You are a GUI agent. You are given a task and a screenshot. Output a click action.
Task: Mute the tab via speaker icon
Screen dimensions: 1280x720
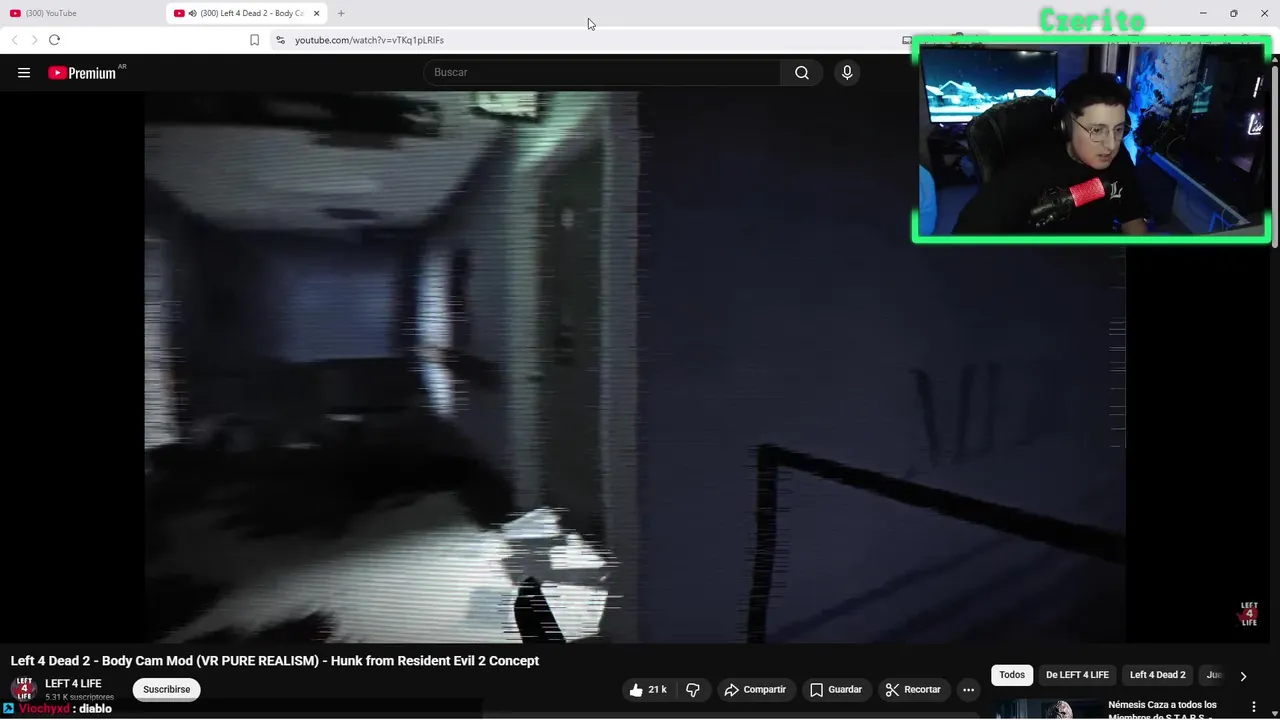coord(193,13)
